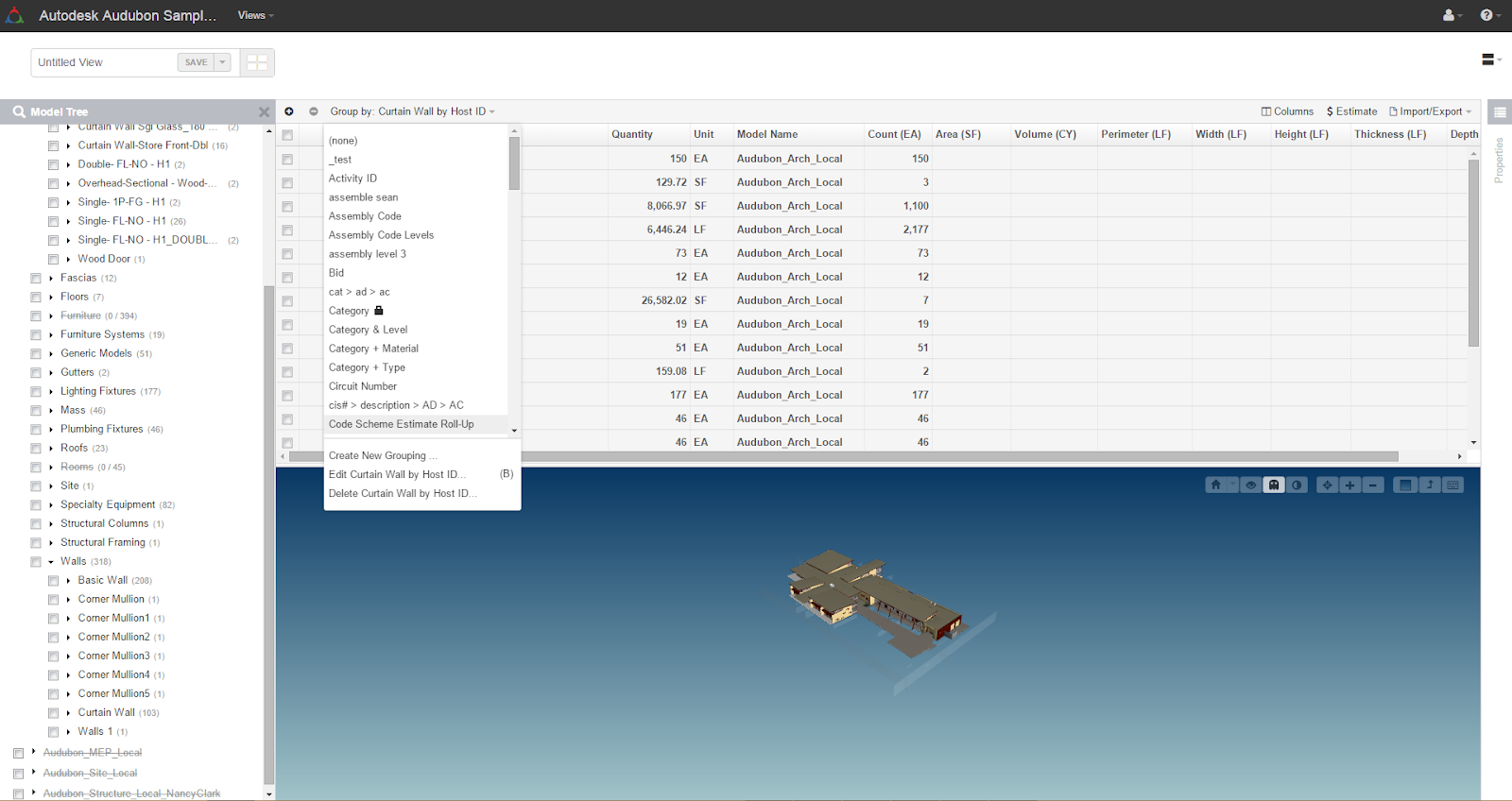Expand the Generic Models node
This screenshot has height=801, width=1512.
[51, 354]
